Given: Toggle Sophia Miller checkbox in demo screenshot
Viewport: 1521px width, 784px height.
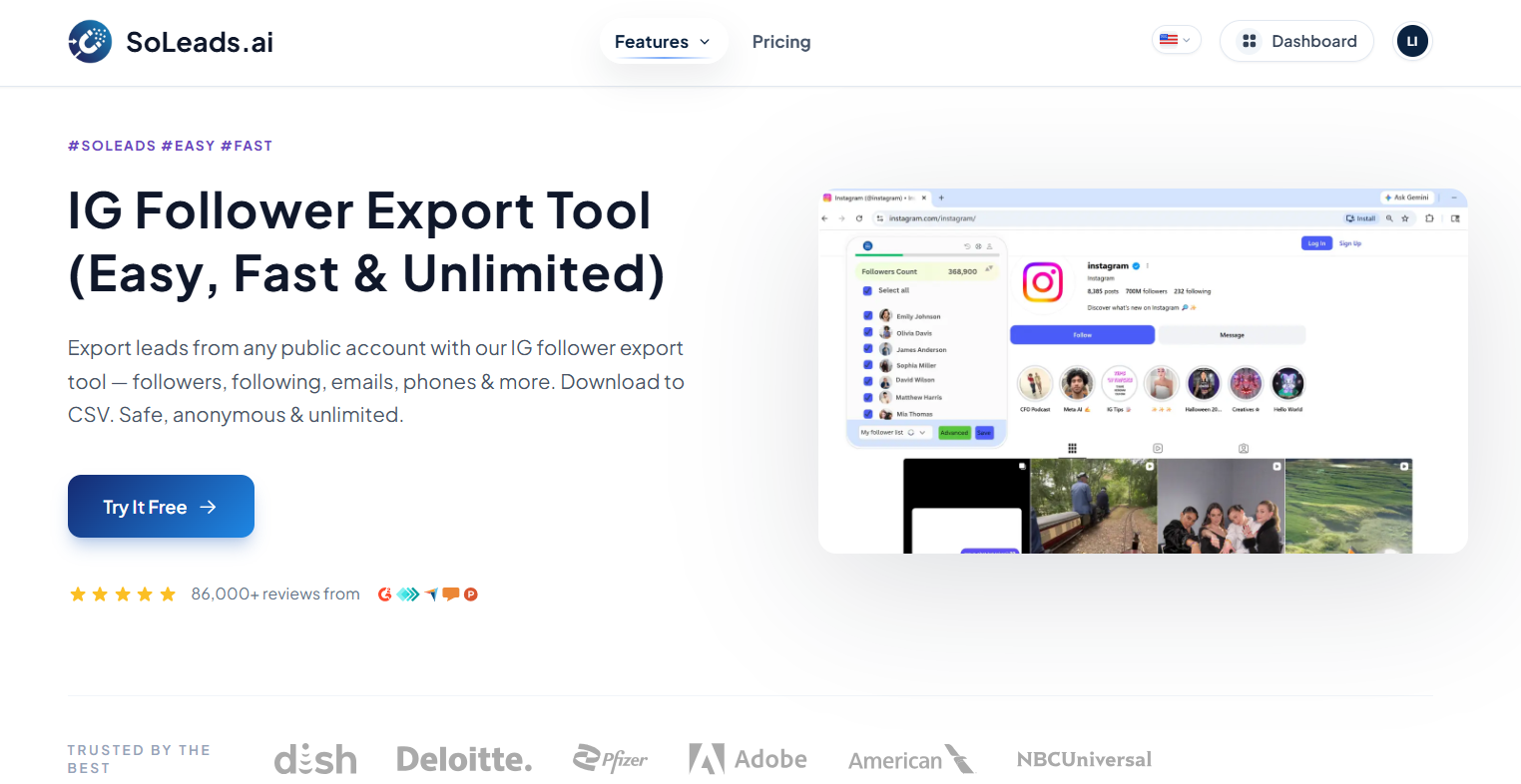Looking at the screenshot, I should pyautogui.click(x=867, y=365).
